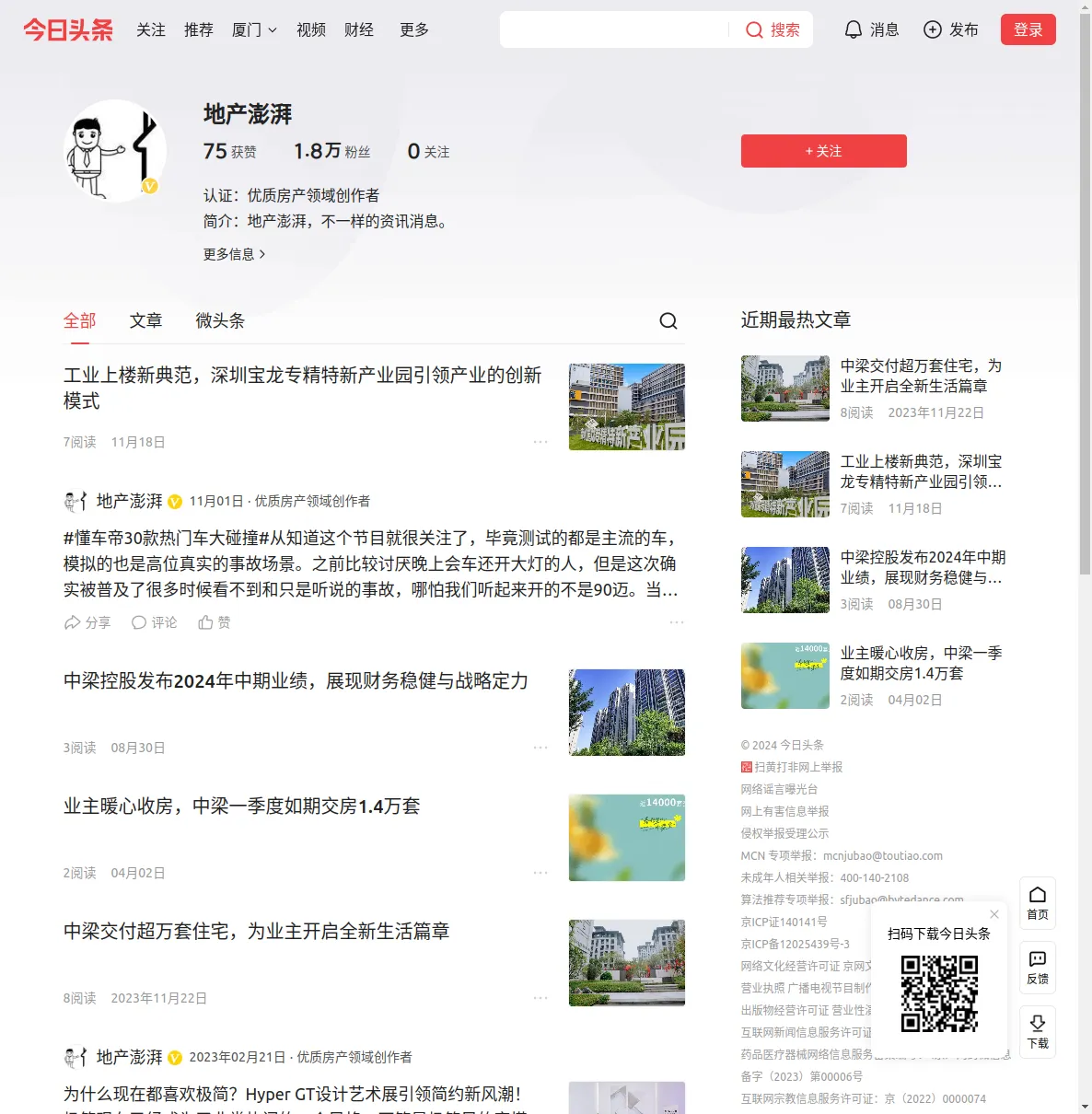This screenshot has width=1092, height=1114.
Task: Click the 1.8万 粉丝 follower count
Action: coord(331,151)
